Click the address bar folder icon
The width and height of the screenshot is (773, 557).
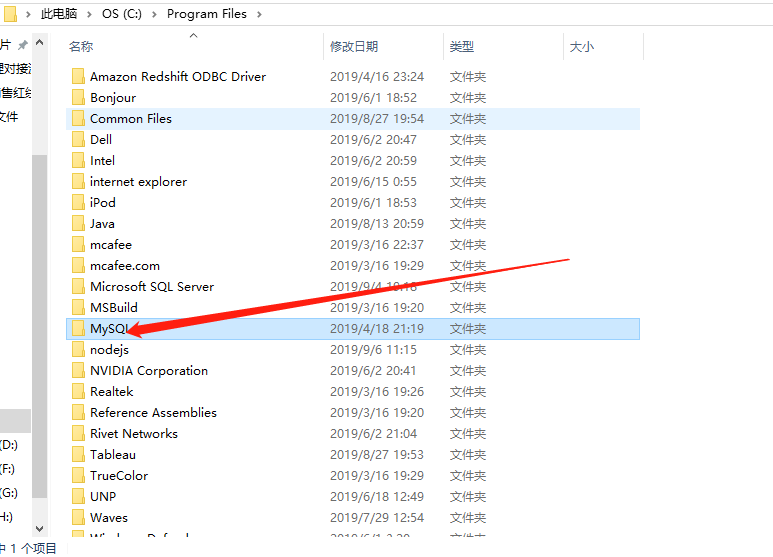pos(10,14)
